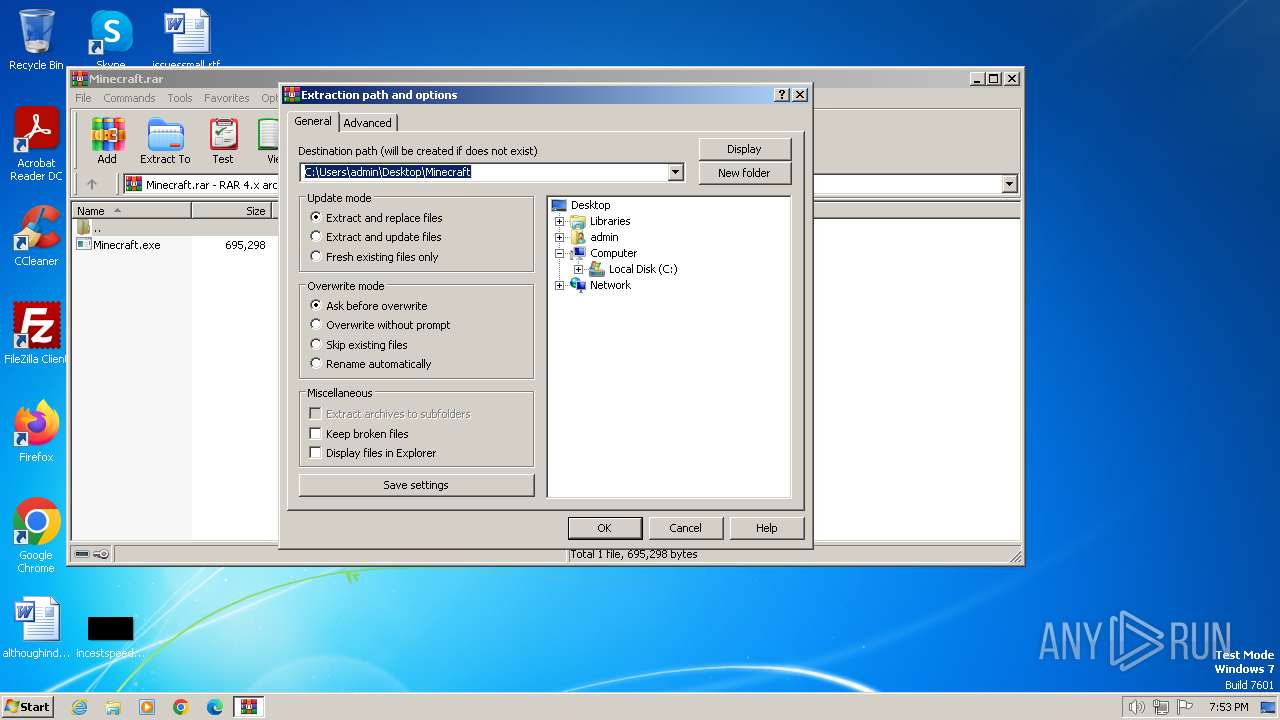Open the Commands menu
The width and height of the screenshot is (1280, 720).
(129, 98)
